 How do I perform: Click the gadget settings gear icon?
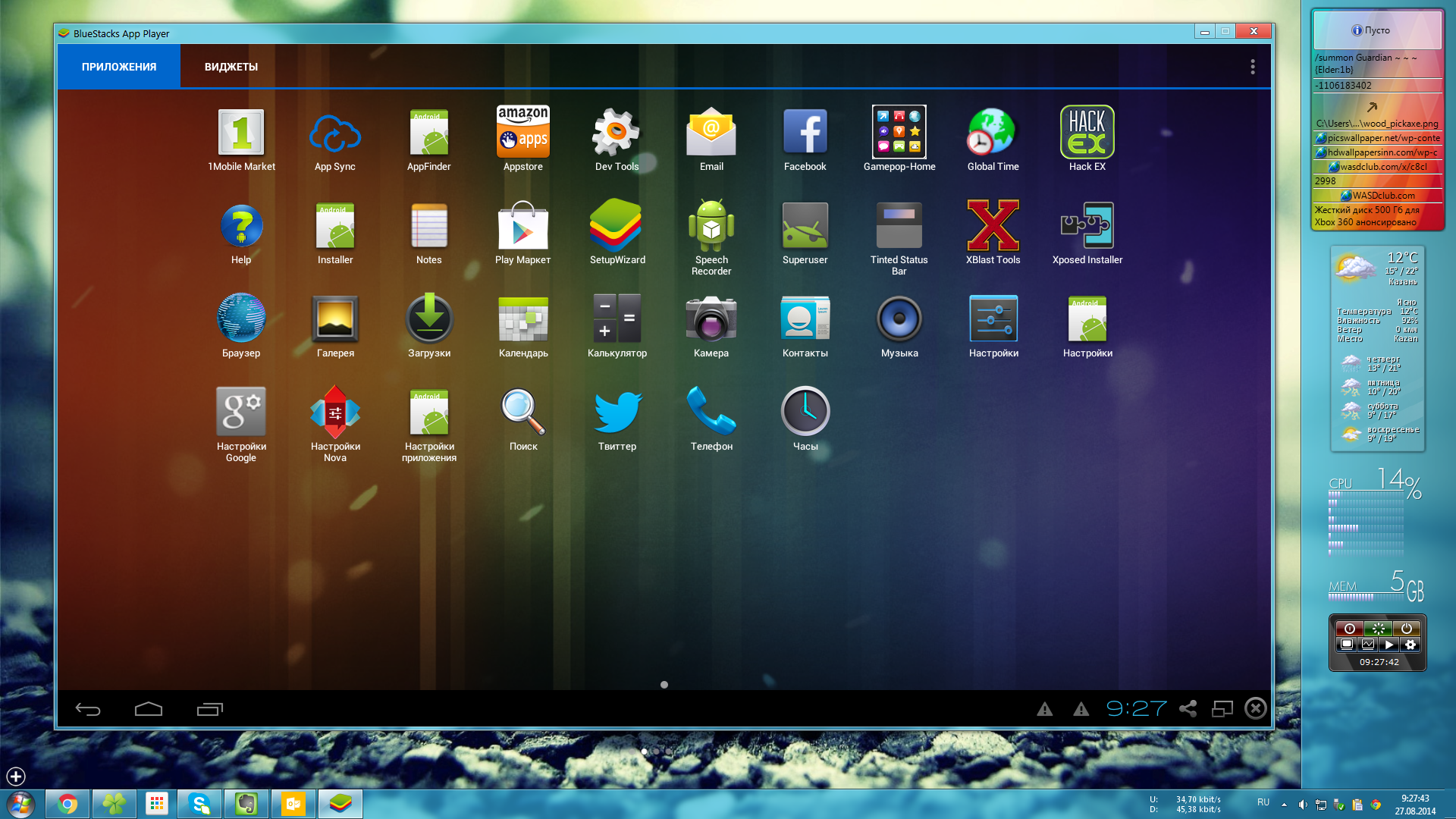(x=1410, y=645)
